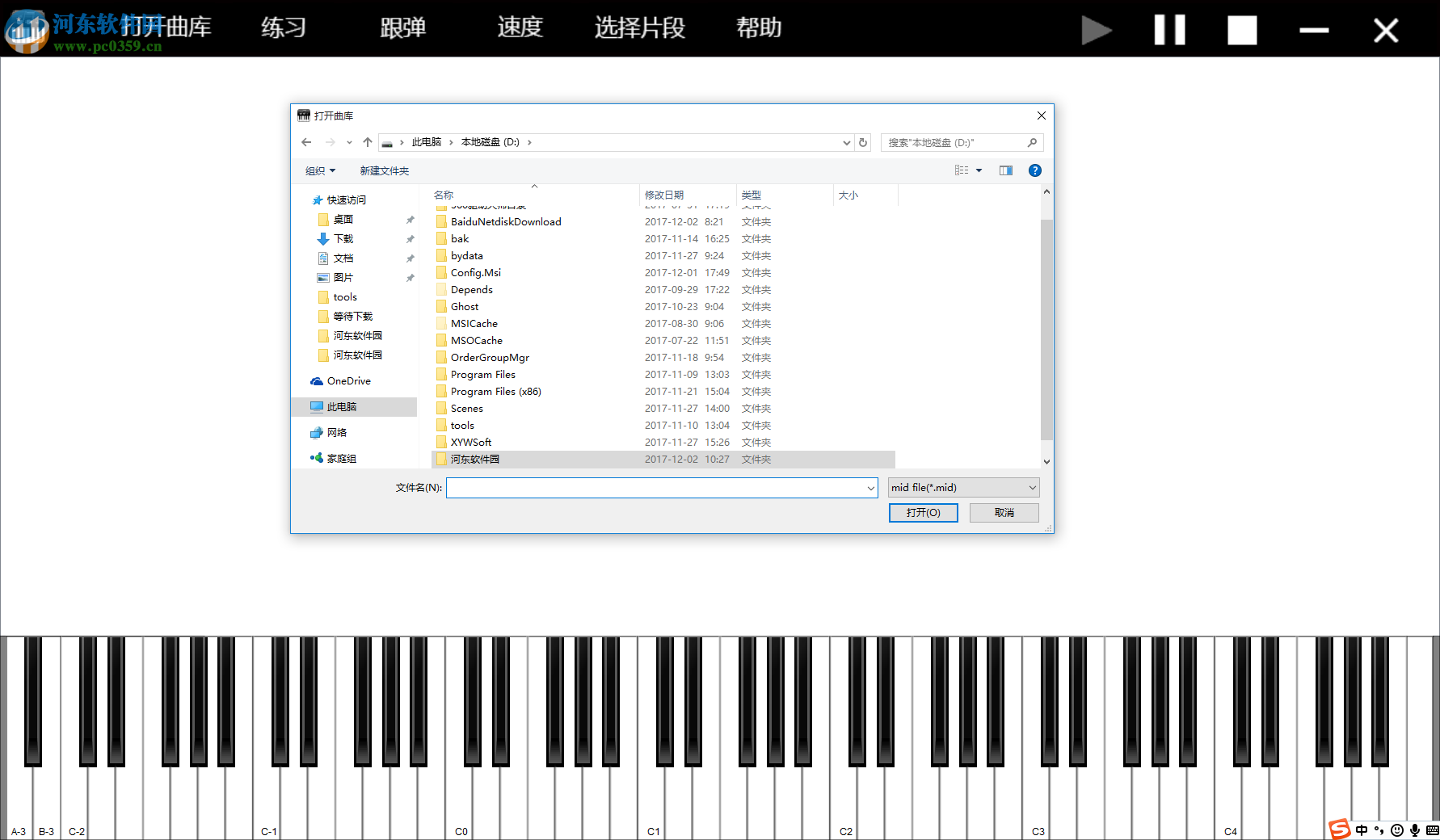Click the search magnifier icon
1440x840 pixels.
(1032, 143)
